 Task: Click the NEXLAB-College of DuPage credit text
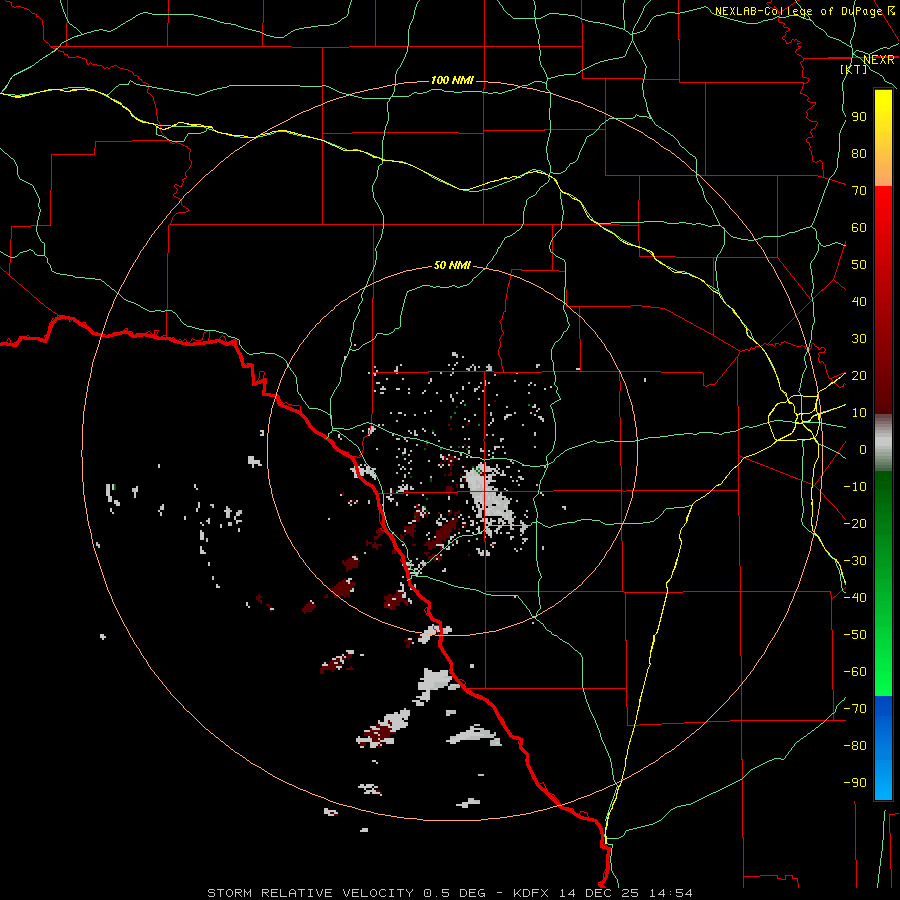click(798, 11)
